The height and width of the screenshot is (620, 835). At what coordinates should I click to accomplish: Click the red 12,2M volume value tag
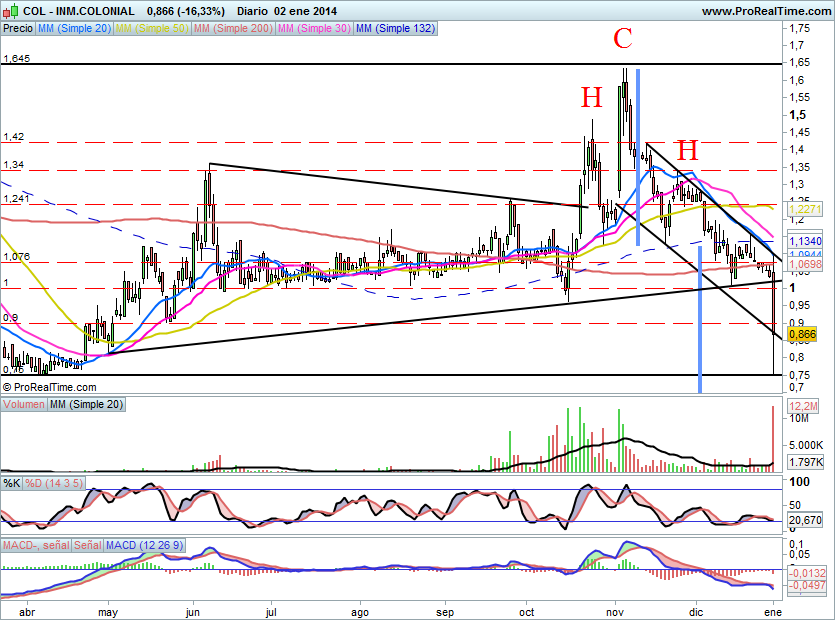pos(804,406)
